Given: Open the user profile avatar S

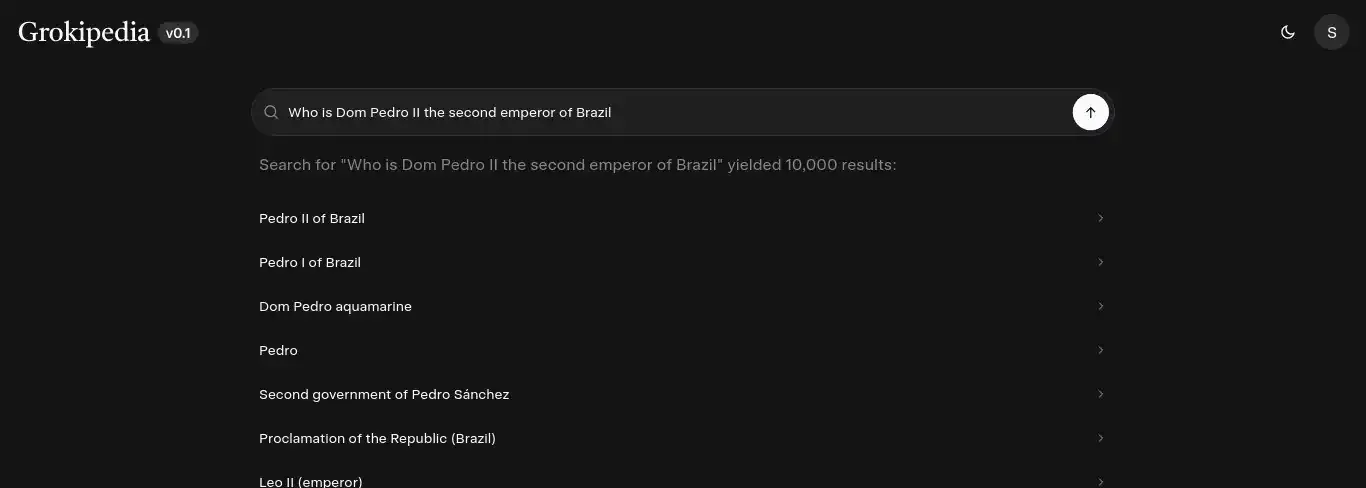Looking at the screenshot, I should pyautogui.click(x=1331, y=32).
